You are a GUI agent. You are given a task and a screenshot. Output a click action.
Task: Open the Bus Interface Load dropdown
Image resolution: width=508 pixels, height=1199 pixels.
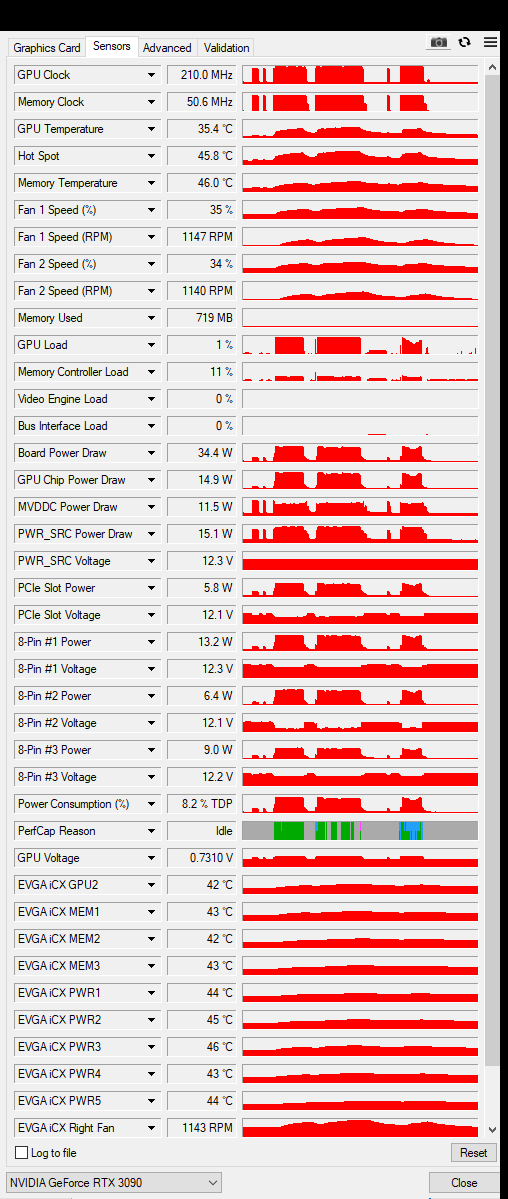pos(151,426)
